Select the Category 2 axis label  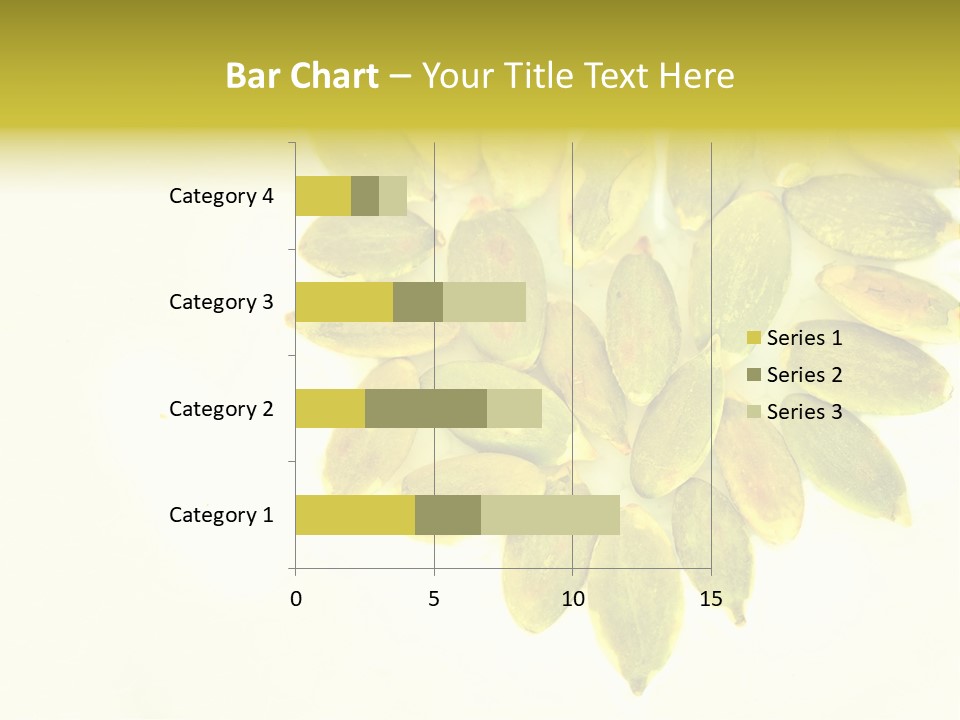click(x=221, y=408)
